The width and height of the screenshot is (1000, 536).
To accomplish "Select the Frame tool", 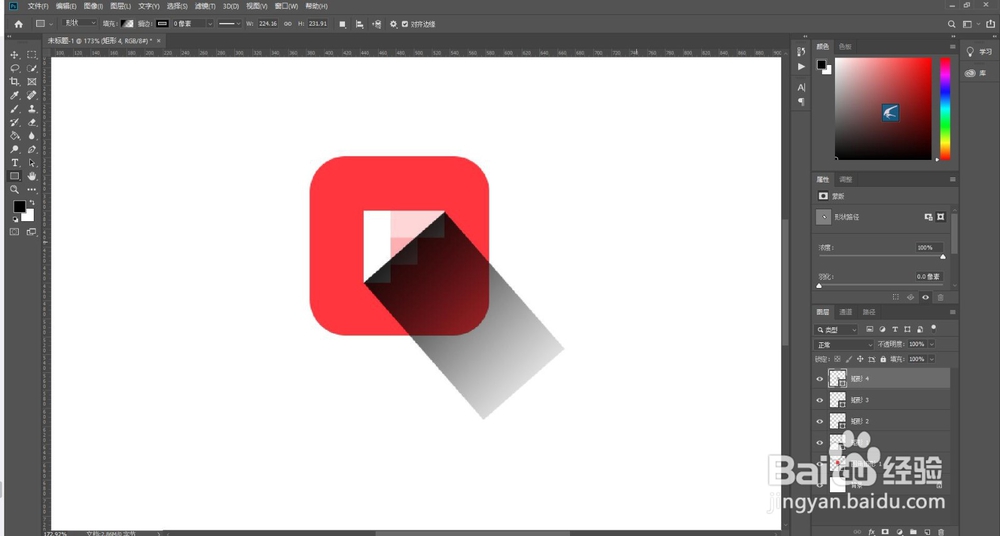I will 32,82.
